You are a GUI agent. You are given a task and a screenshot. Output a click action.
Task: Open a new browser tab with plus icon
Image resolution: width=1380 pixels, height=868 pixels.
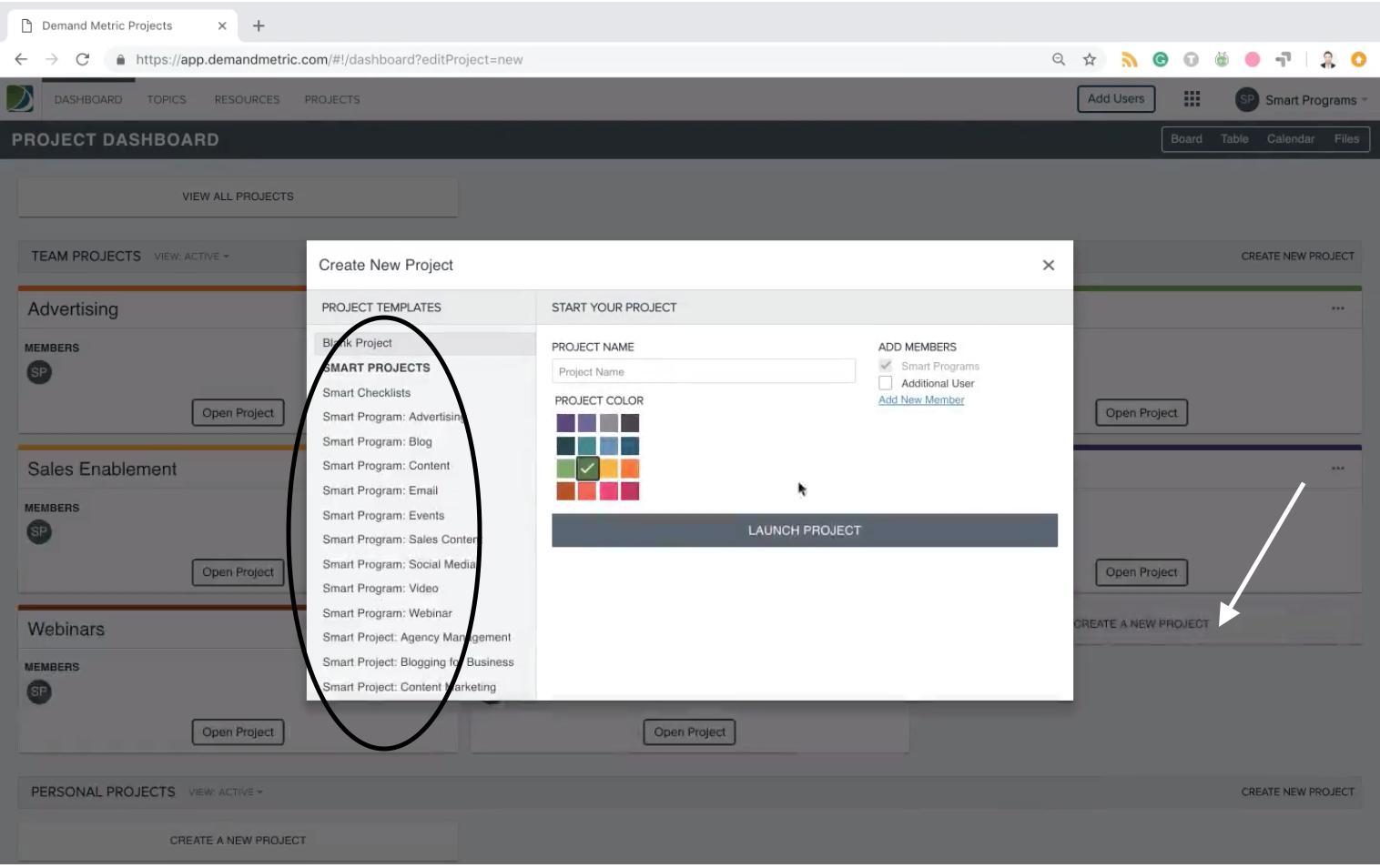click(x=259, y=25)
